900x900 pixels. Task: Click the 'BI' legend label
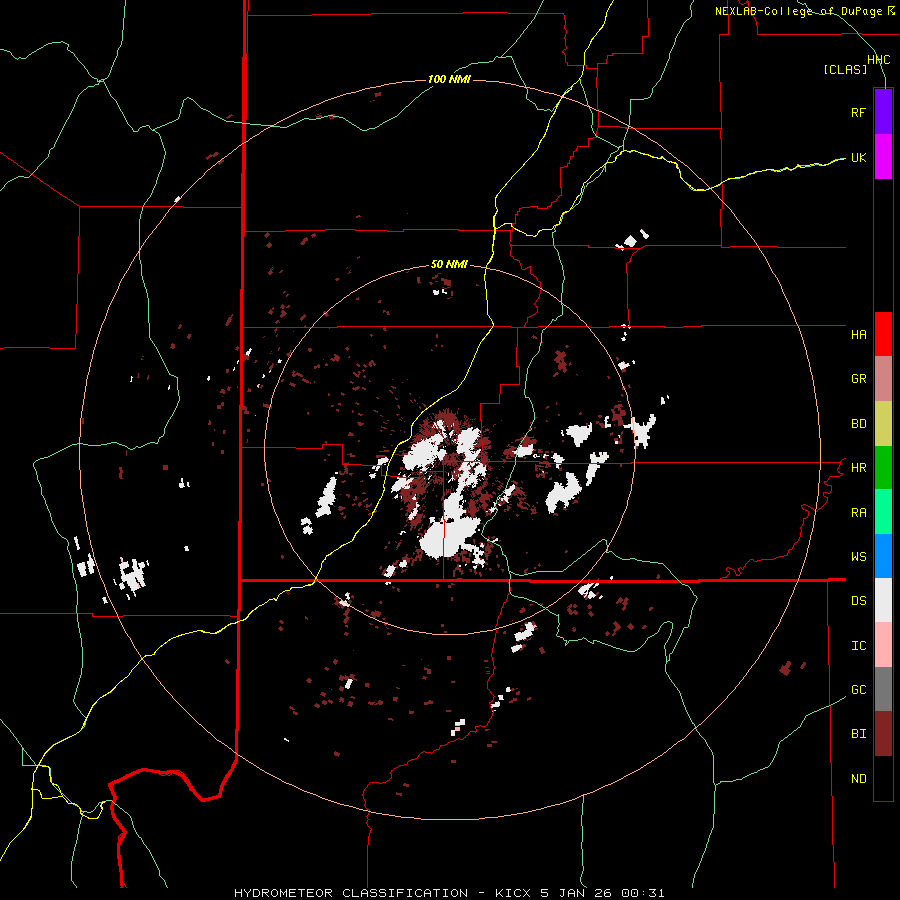[858, 734]
